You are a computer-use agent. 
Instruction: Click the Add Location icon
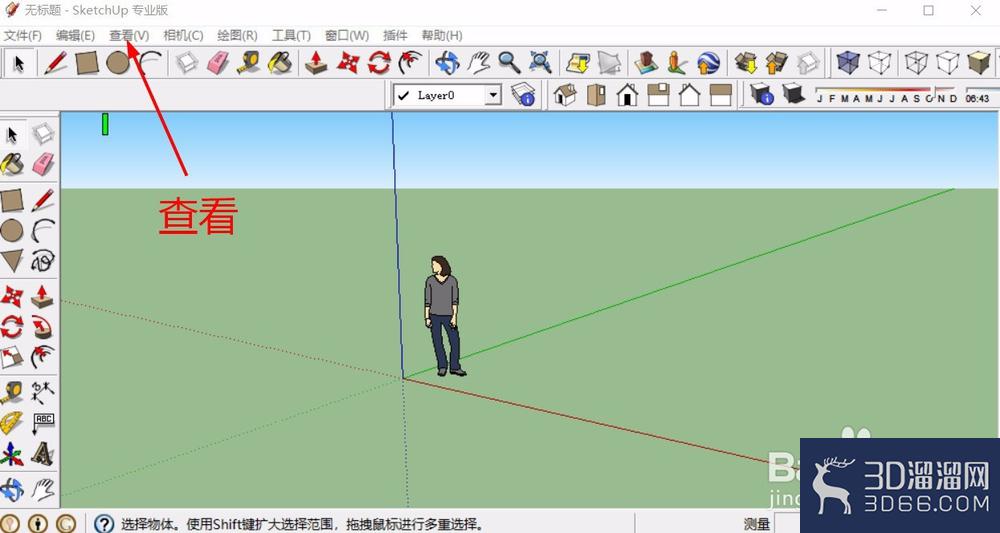click(578, 62)
